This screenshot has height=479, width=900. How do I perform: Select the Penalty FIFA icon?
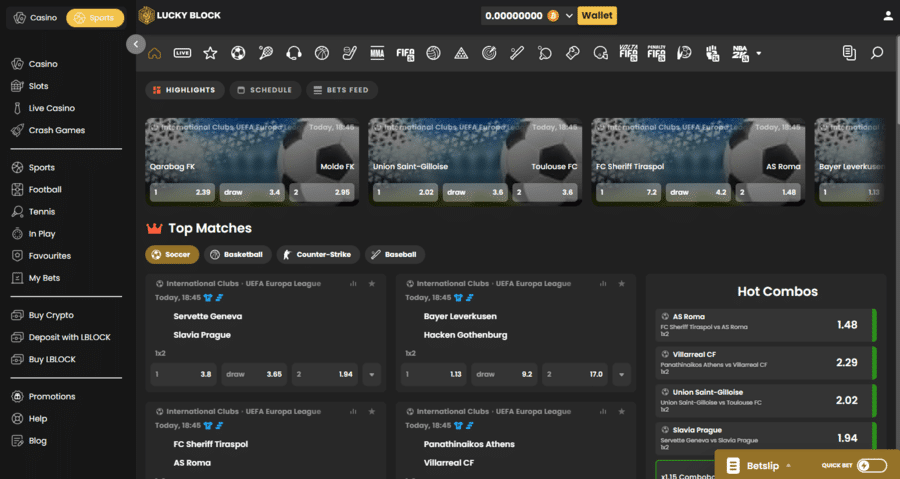pyautogui.click(x=656, y=53)
